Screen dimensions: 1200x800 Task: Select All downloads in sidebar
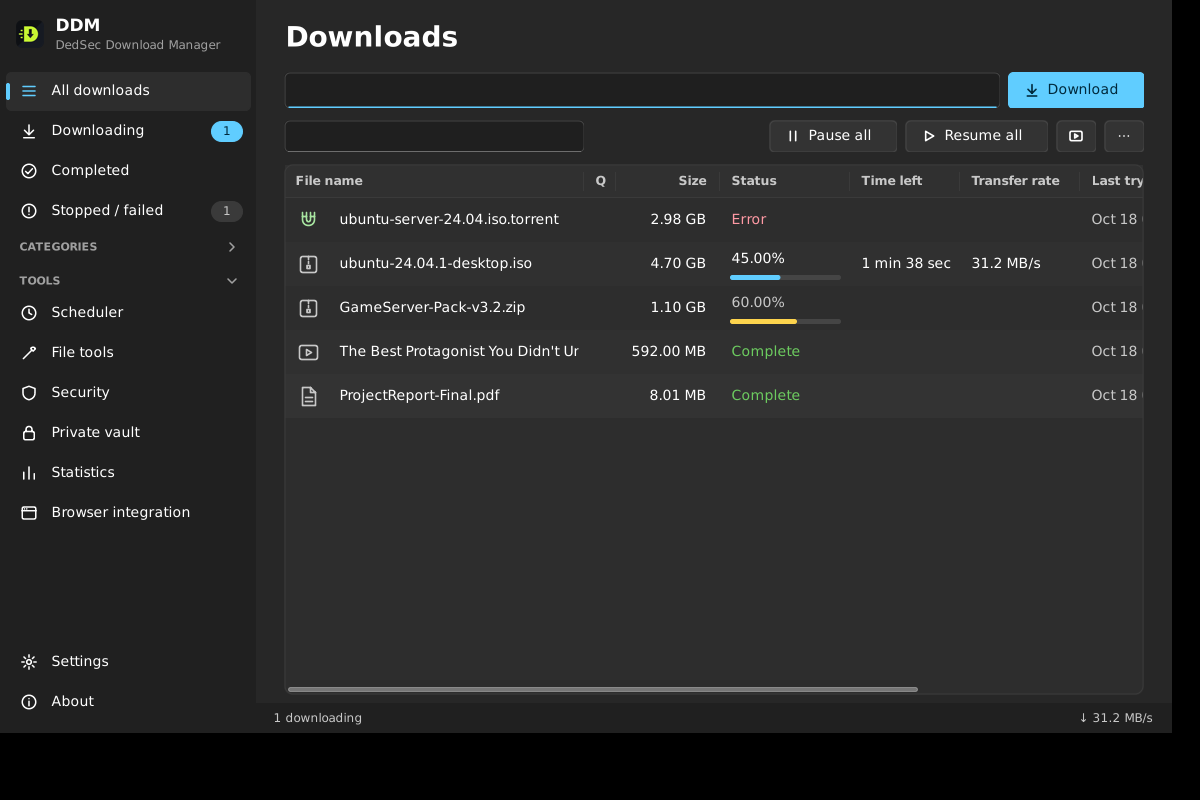point(128,91)
